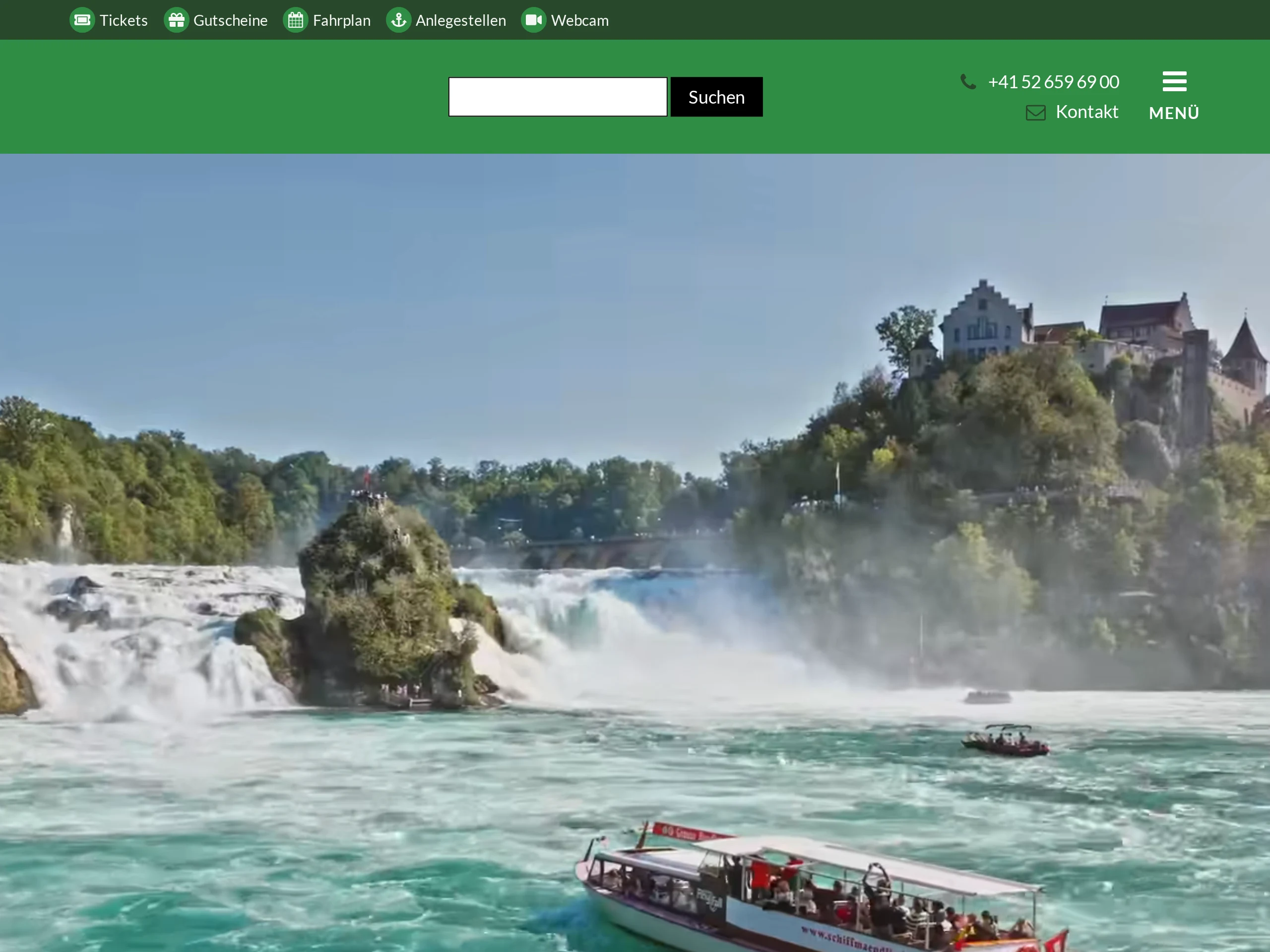Click the Kontakt envelope icon
The height and width of the screenshot is (952, 1270).
tap(1036, 113)
